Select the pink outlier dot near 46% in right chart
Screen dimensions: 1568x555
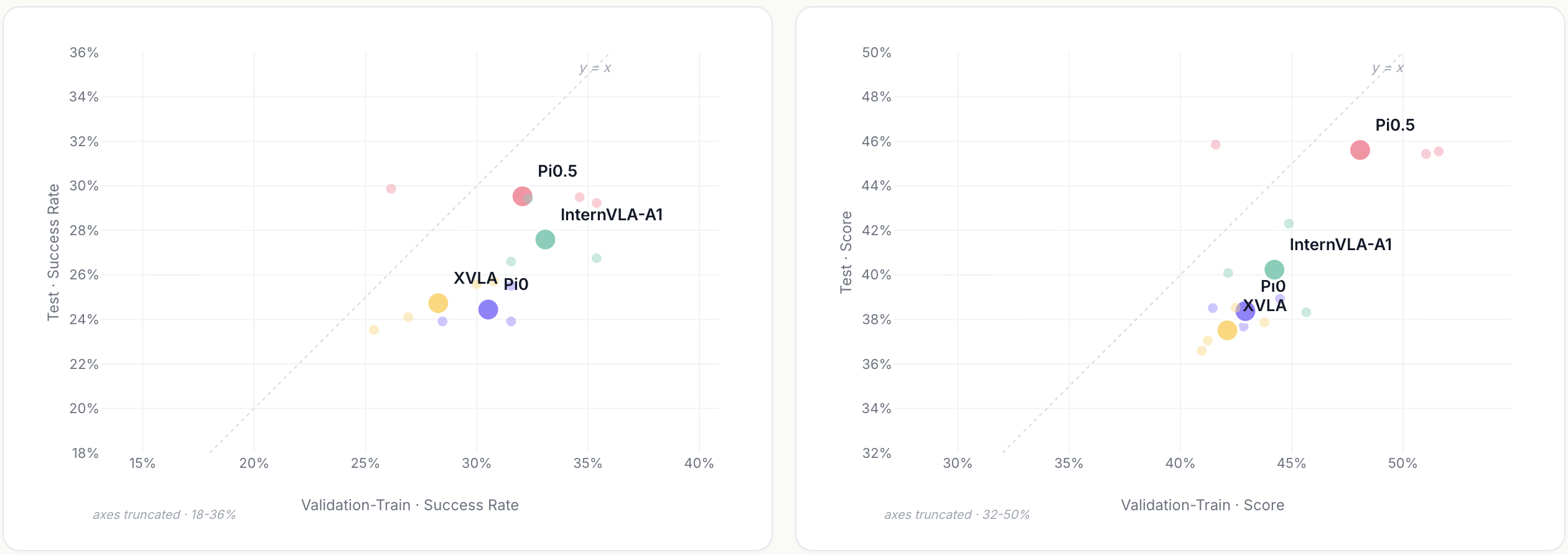1215,144
